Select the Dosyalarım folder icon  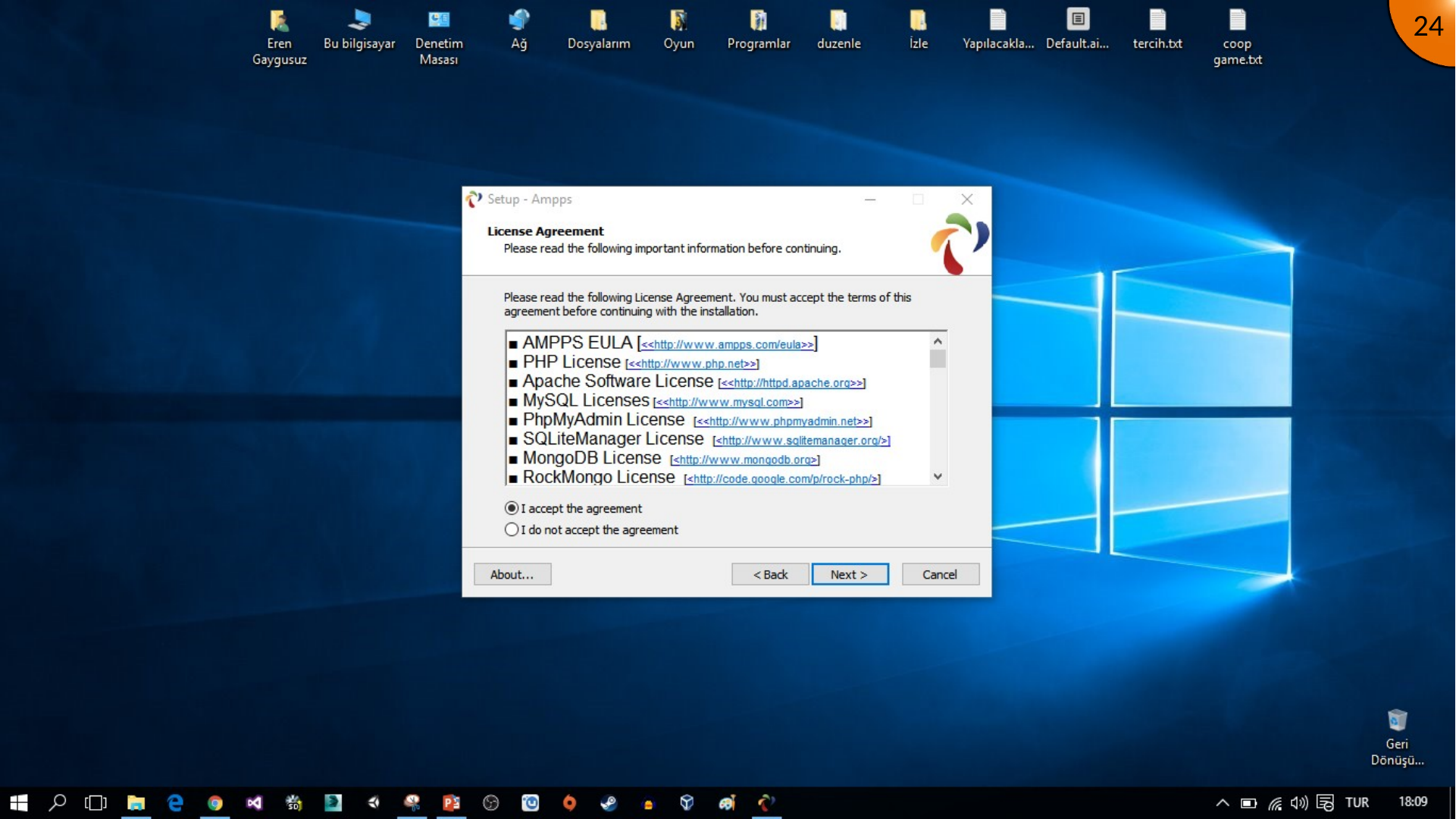click(x=599, y=30)
